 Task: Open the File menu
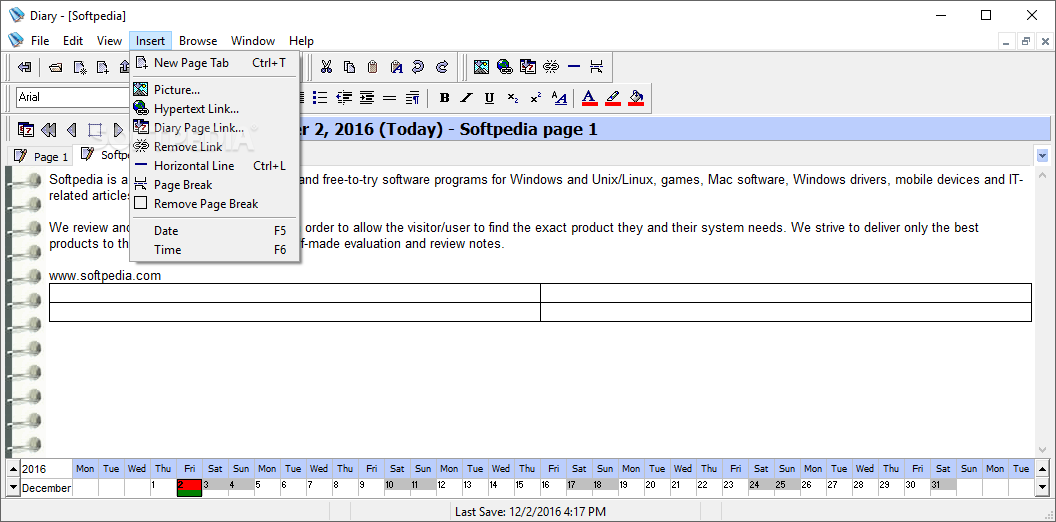[x=40, y=40]
